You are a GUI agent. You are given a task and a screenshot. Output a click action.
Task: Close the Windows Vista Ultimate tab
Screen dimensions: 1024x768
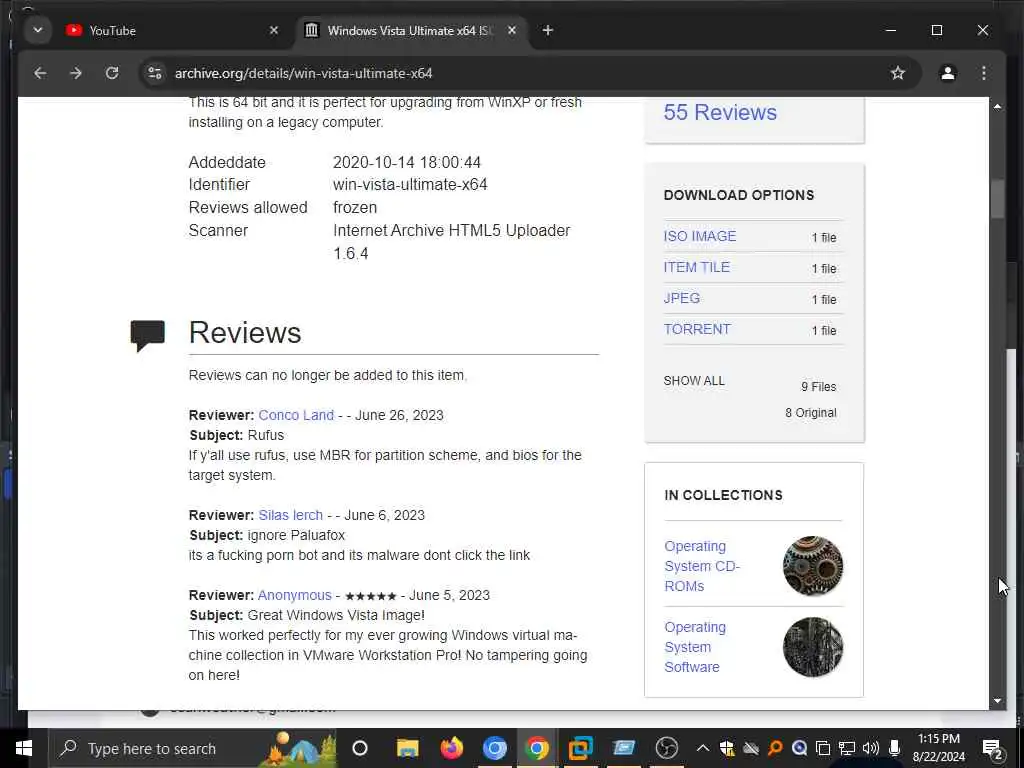click(x=512, y=30)
